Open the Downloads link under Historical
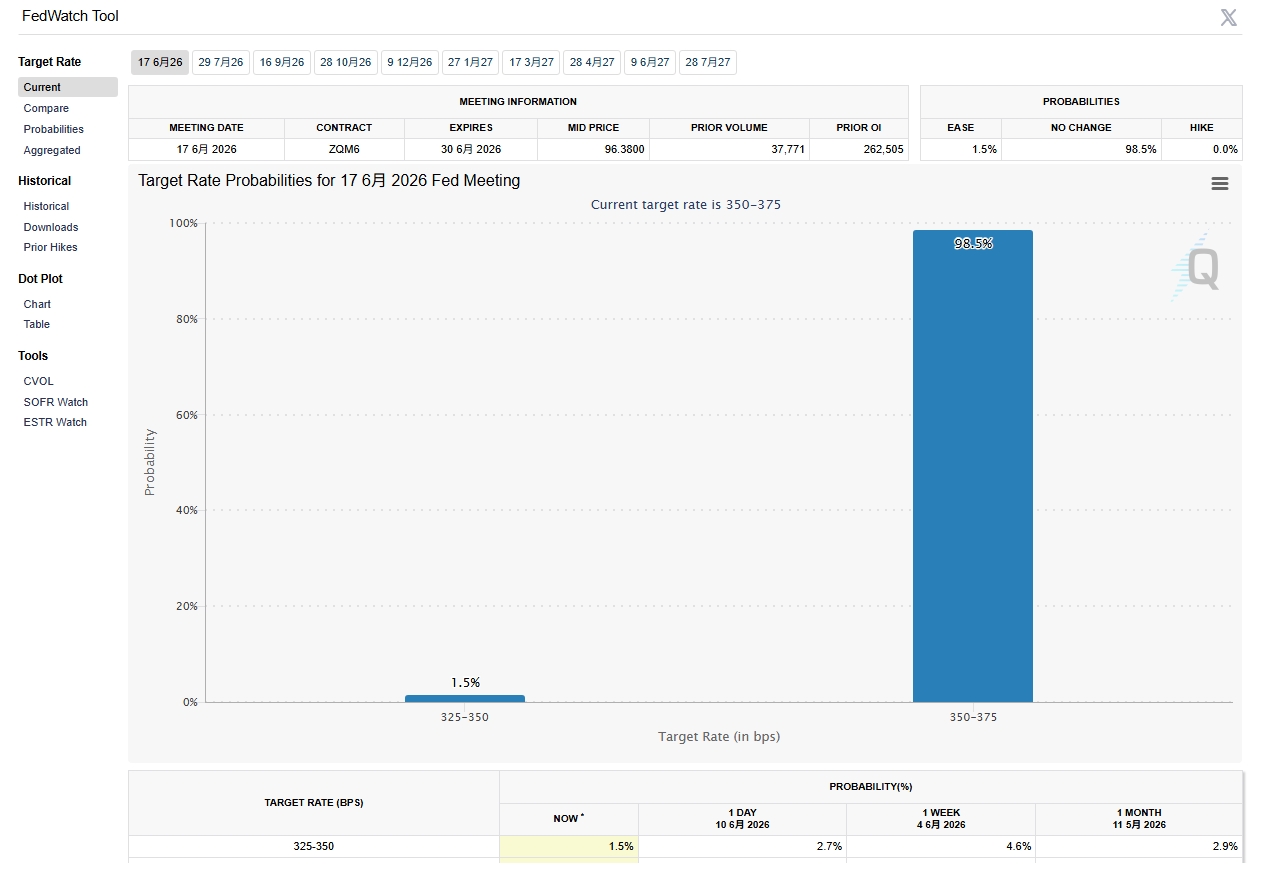The image size is (1277, 873). coord(51,227)
